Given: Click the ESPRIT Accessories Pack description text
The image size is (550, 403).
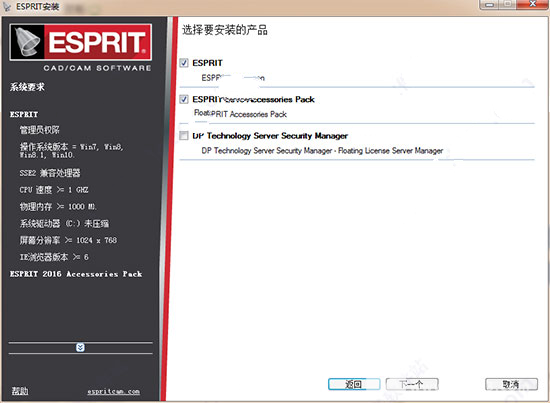Looking at the screenshot, I should pyautogui.click(x=240, y=114).
